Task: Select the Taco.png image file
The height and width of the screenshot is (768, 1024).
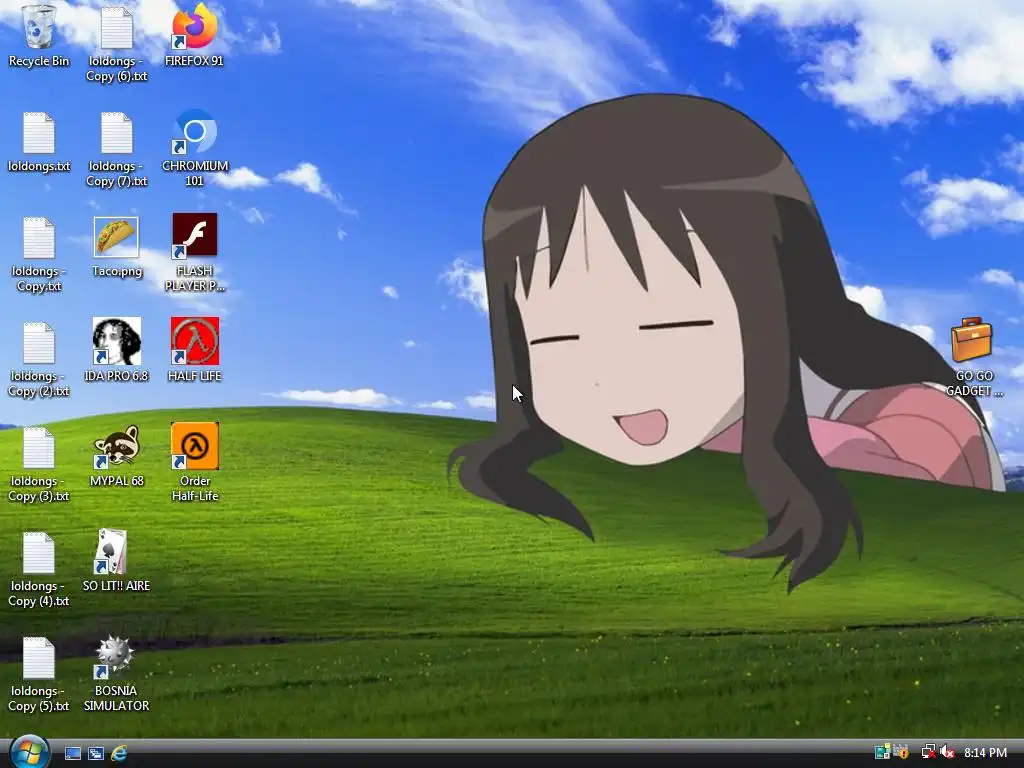Action: (116, 247)
